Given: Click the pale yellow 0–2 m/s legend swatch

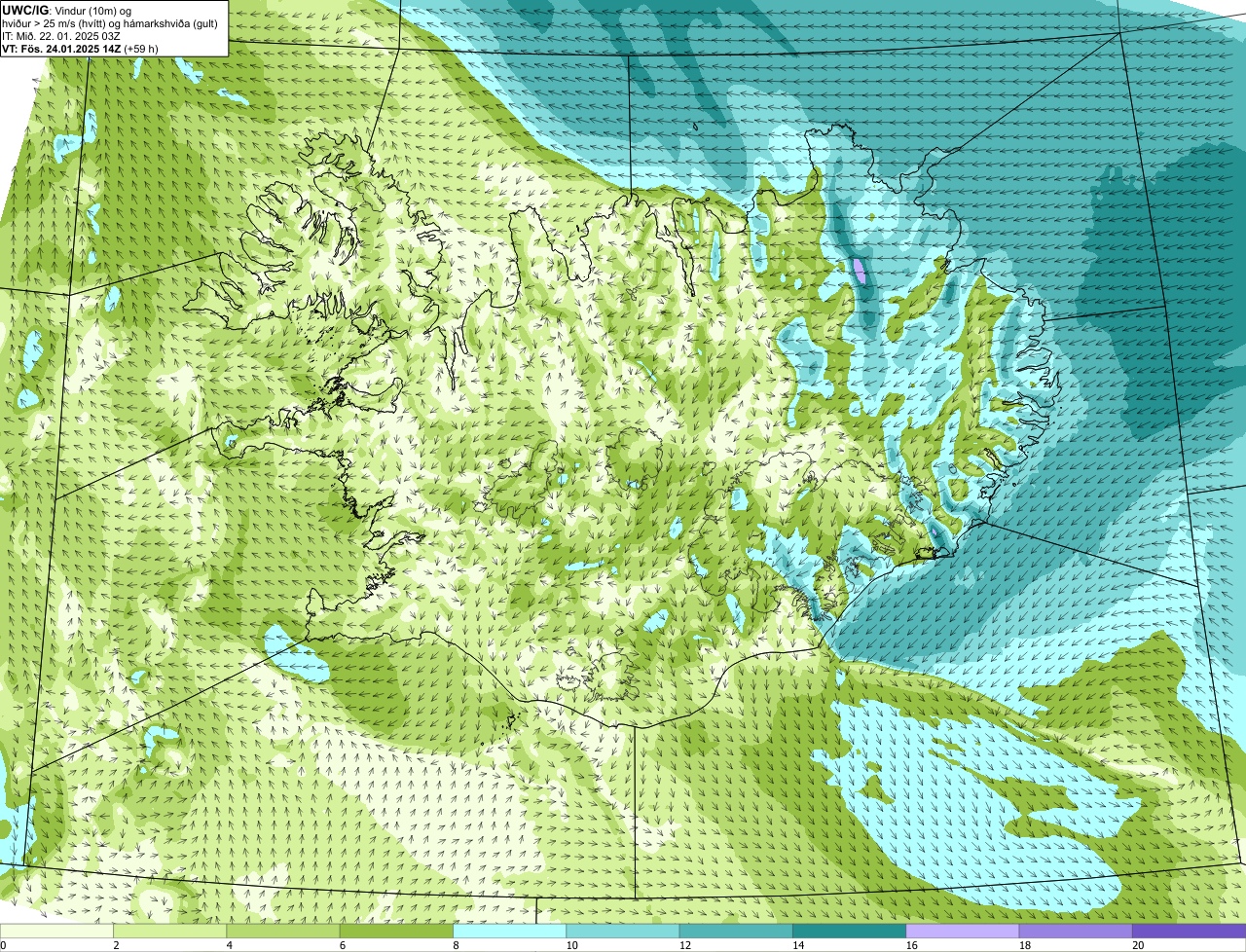Looking at the screenshot, I should pyautogui.click(x=56, y=931).
